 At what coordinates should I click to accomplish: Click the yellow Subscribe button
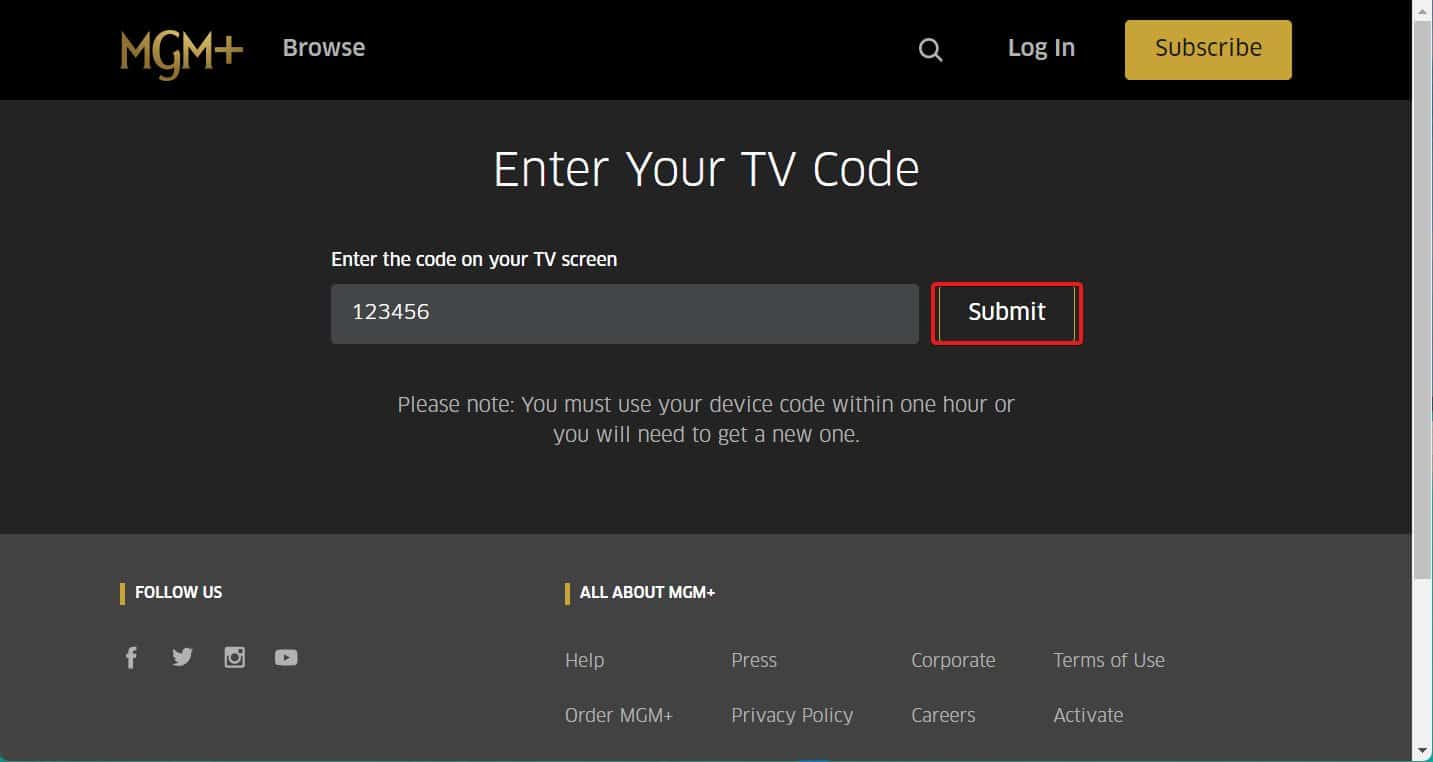pyautogui.click(x=1207, y=48)
